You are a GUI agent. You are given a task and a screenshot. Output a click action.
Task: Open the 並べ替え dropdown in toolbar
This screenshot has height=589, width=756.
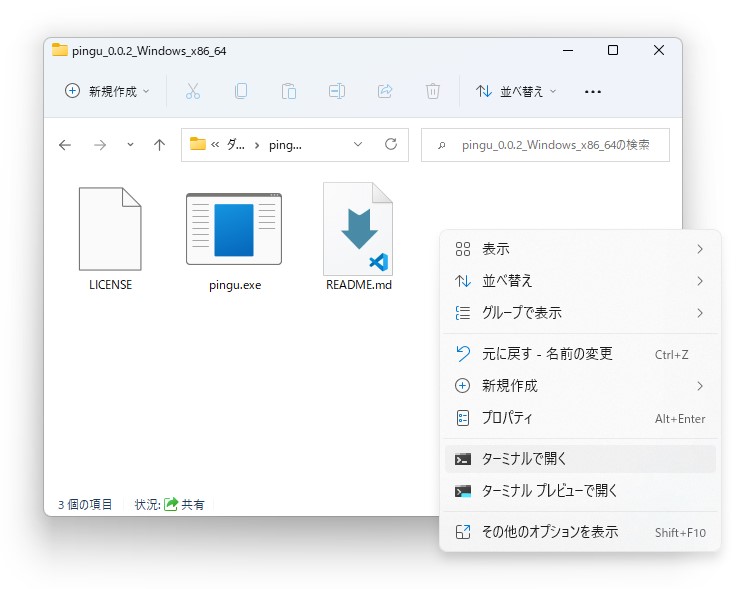516,91
